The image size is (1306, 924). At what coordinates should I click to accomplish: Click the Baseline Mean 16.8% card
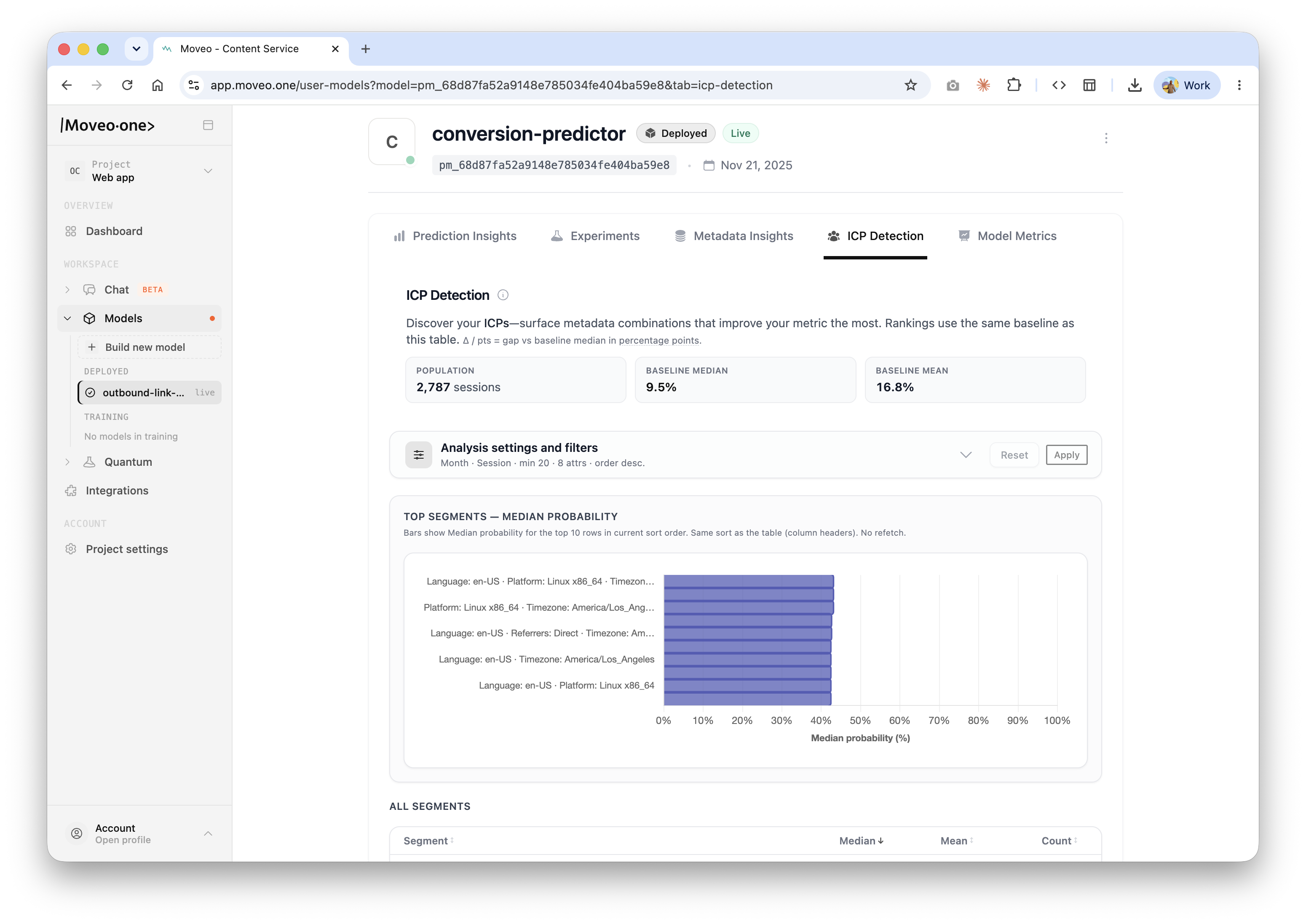[x=975, y=379]
